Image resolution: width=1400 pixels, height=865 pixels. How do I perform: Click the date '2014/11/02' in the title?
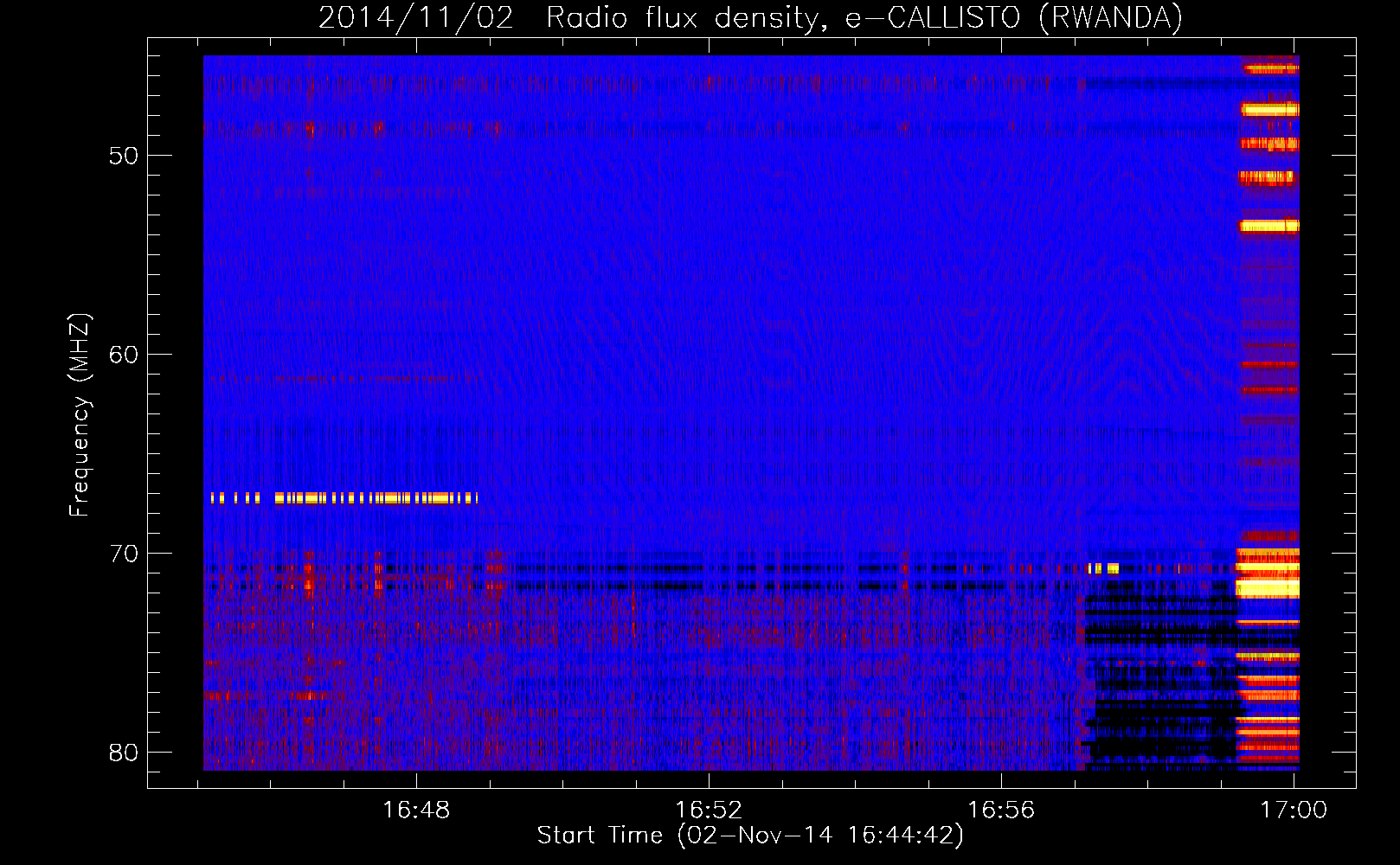click(x=416, y=18)
